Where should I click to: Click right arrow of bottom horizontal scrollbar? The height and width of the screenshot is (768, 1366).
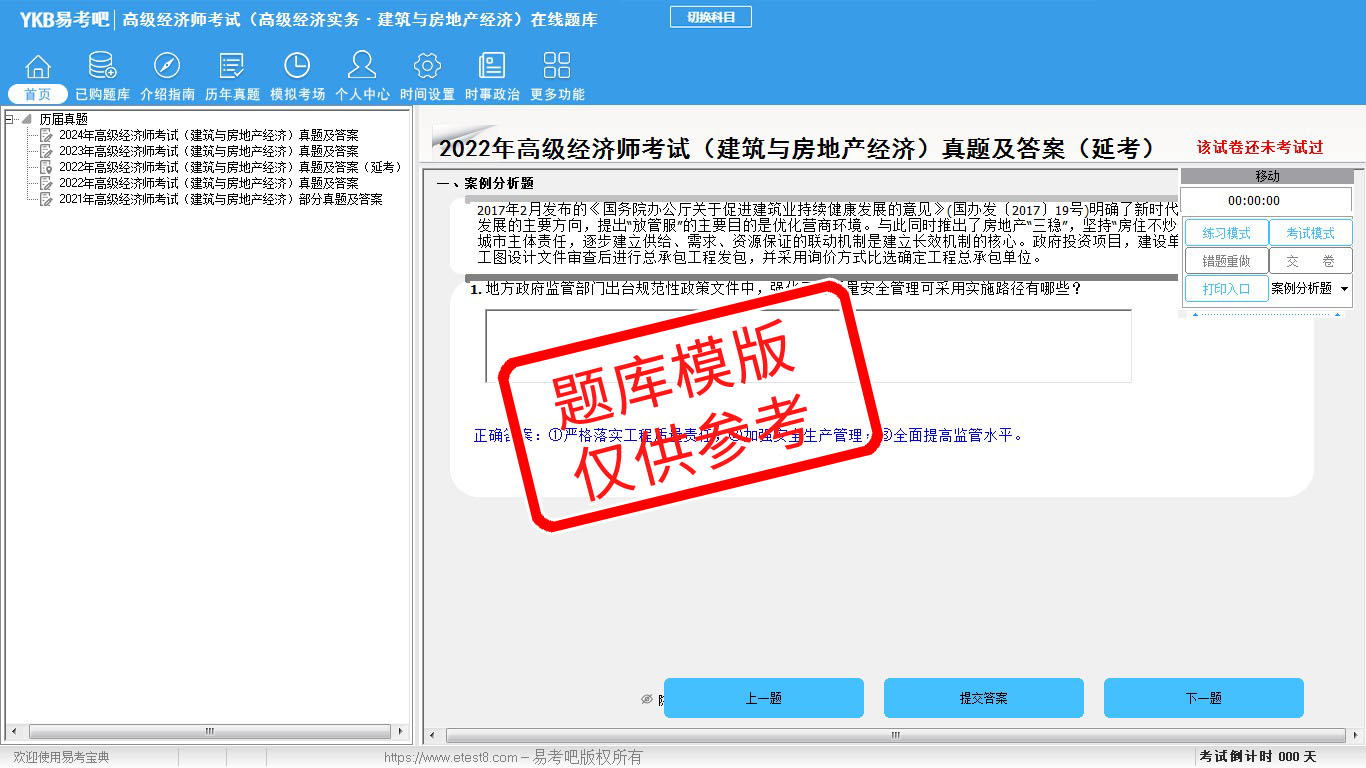pos(1357,736)
